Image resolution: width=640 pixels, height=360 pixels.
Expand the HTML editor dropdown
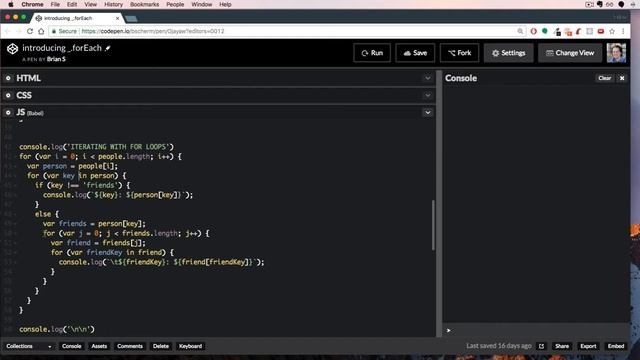pos(427,78)
